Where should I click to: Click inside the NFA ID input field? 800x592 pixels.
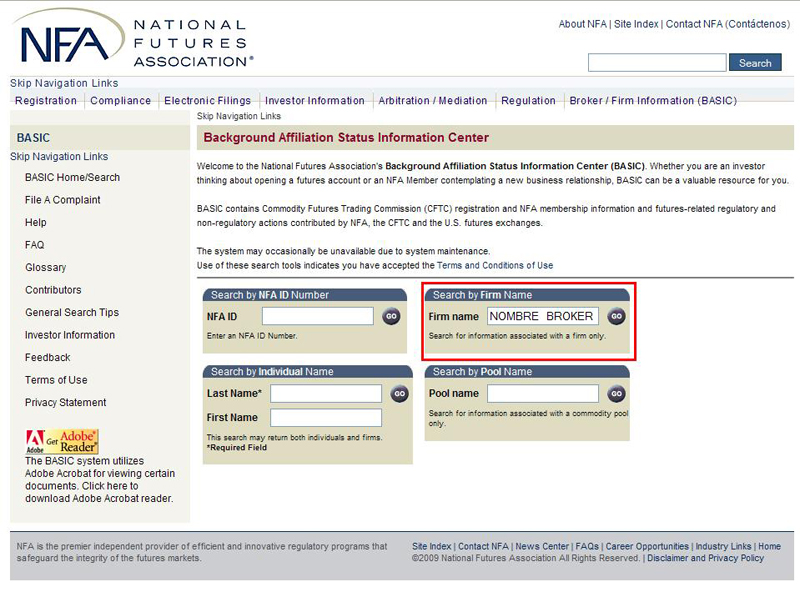point(317,316)
